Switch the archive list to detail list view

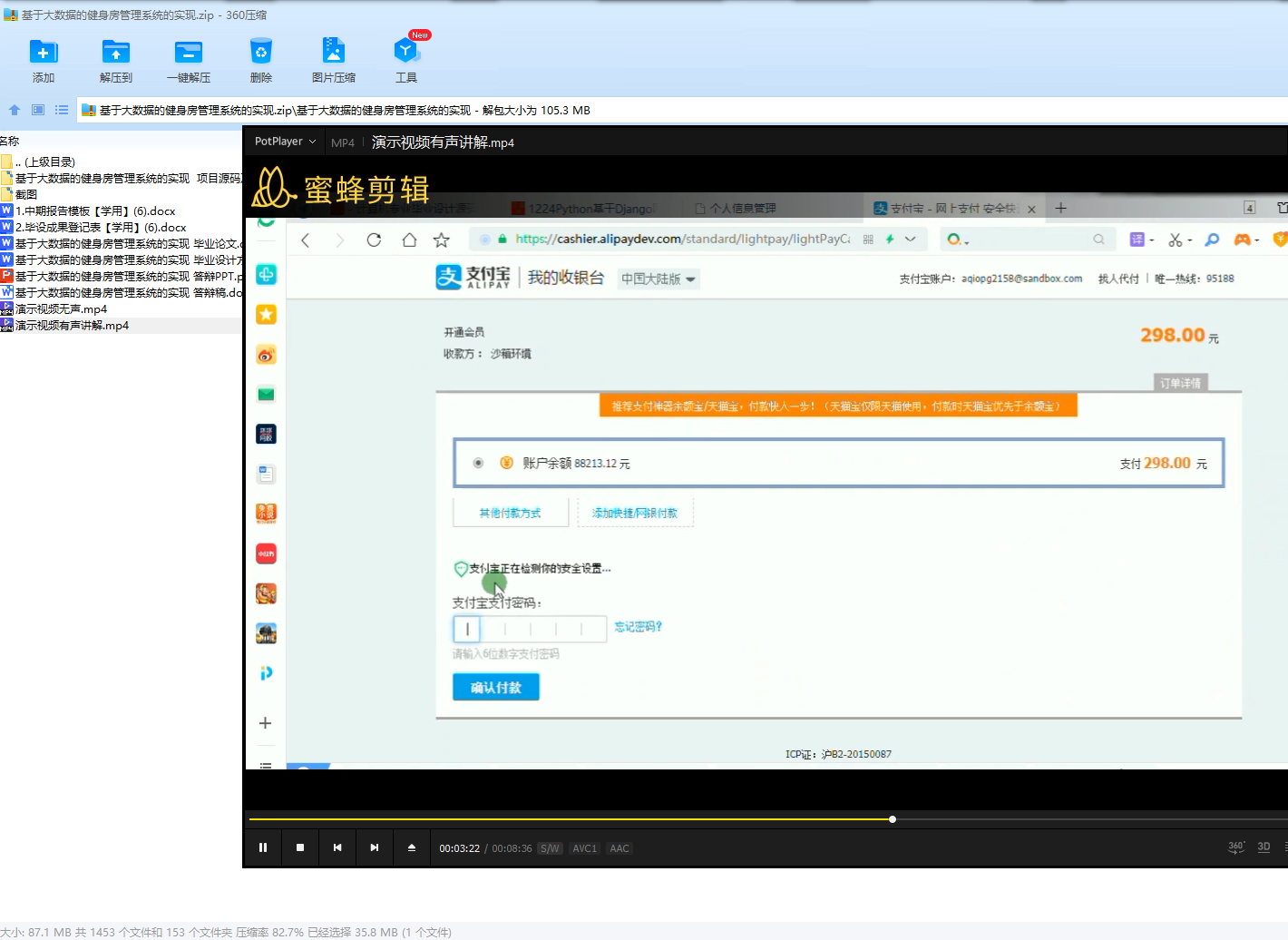coord(62,110)
